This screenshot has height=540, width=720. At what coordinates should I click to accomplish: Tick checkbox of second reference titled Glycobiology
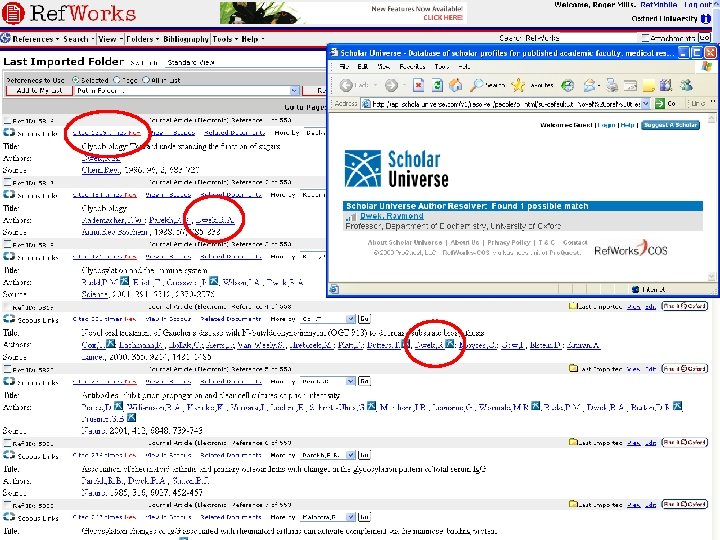click(x=7, y=183)
